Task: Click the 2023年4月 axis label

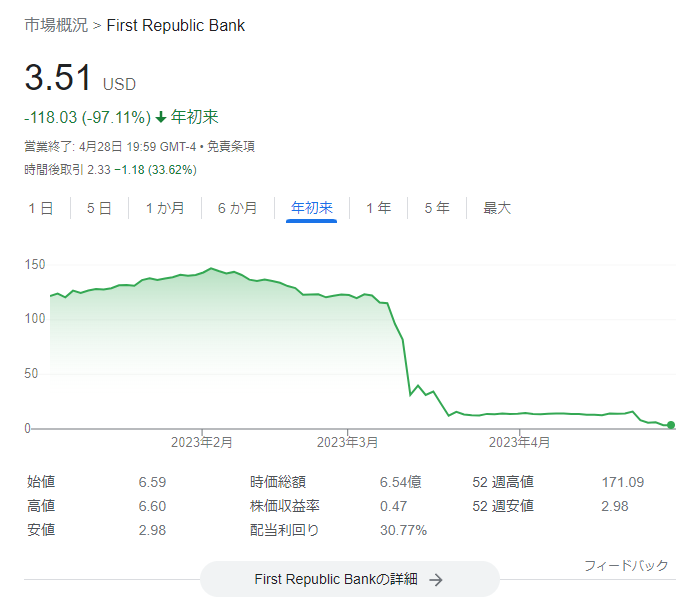Action: click(x=520, y=442)
